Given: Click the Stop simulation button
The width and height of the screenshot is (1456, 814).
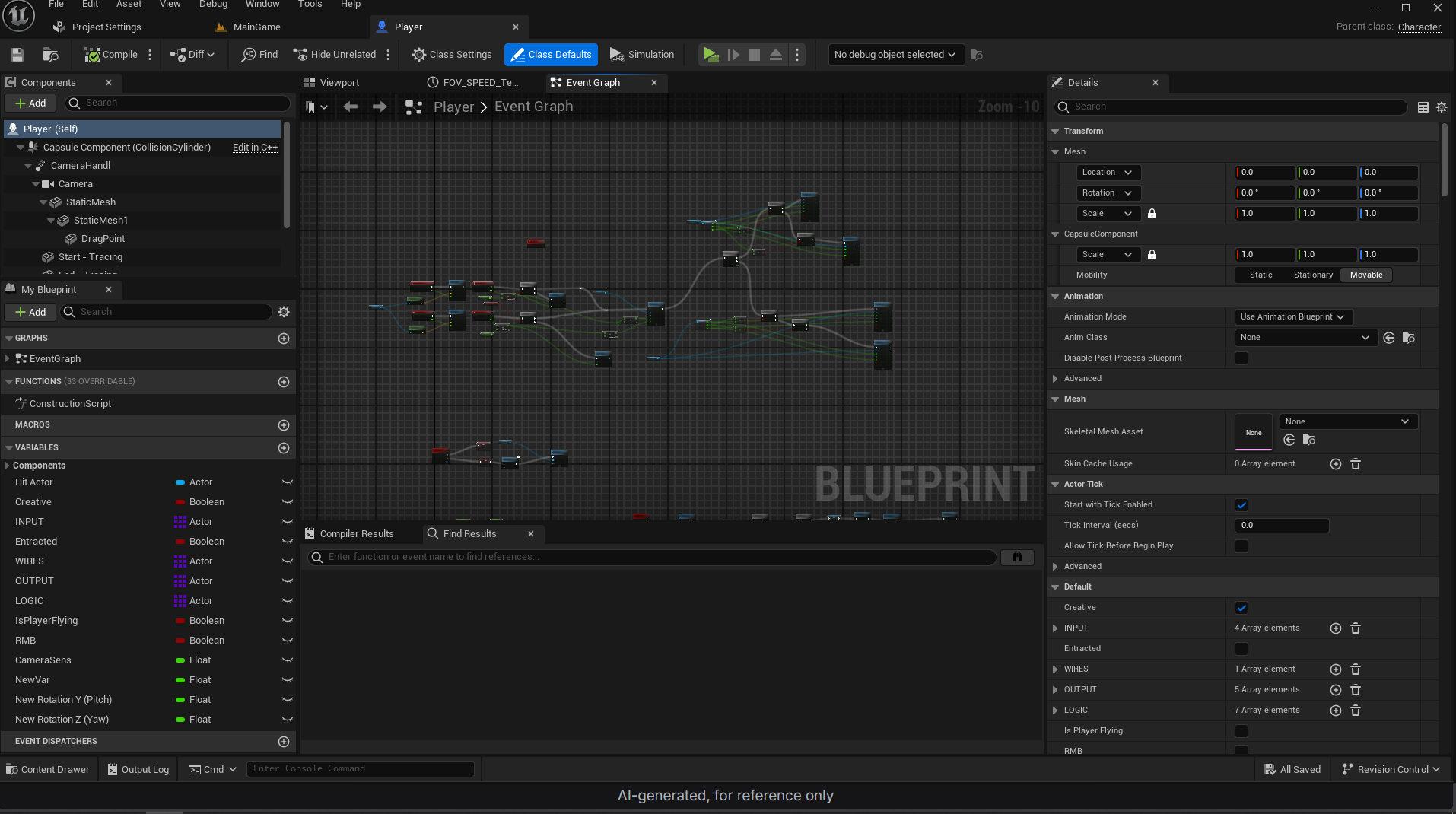Looking at the screenshot, I should point(755,55).
